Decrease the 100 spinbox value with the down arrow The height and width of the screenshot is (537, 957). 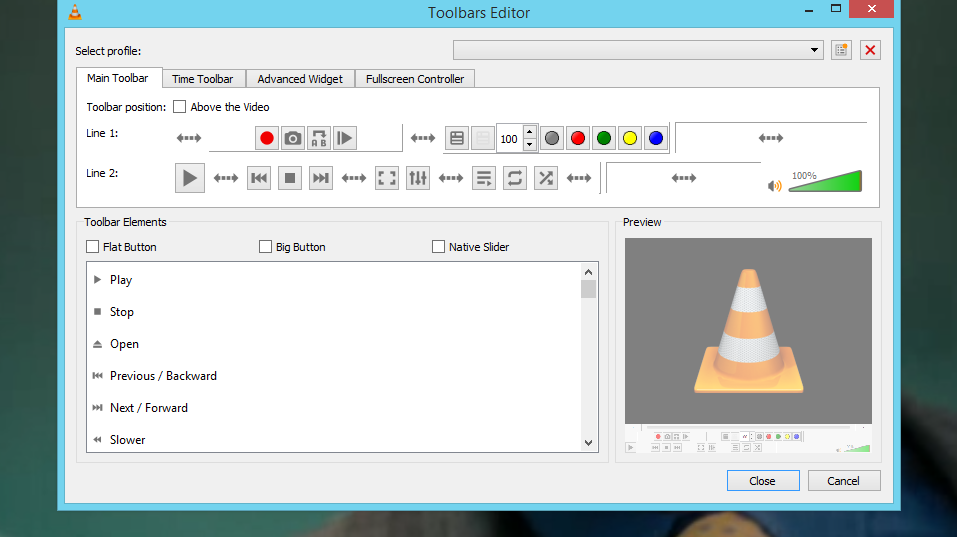[x=530, y=145]
